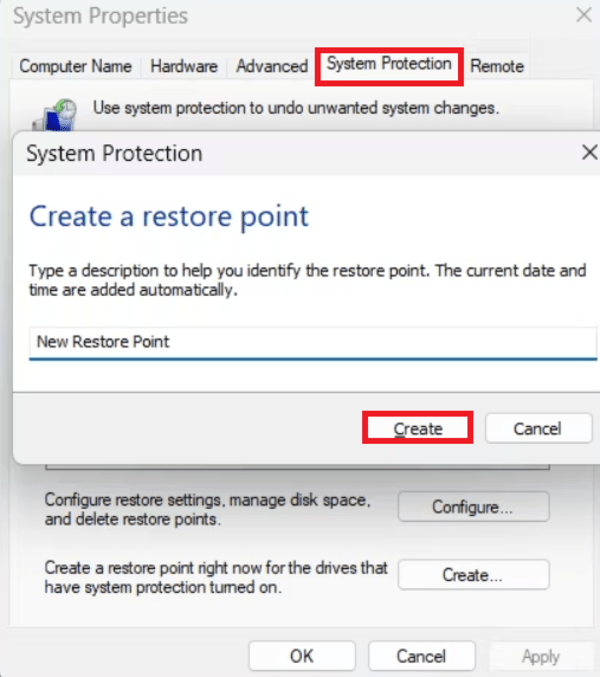Click the Apply button
Screen dimensions: 600x677
click(x=541, y=656)
